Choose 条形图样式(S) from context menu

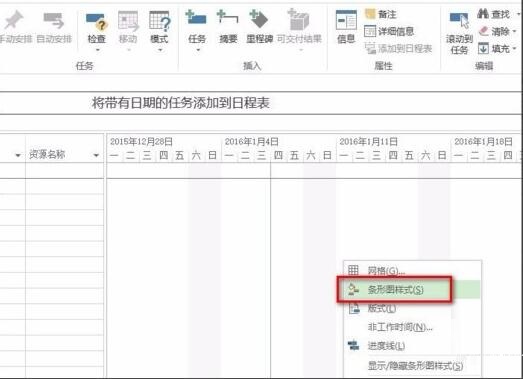pyautogui.click(x=412, y=289)
